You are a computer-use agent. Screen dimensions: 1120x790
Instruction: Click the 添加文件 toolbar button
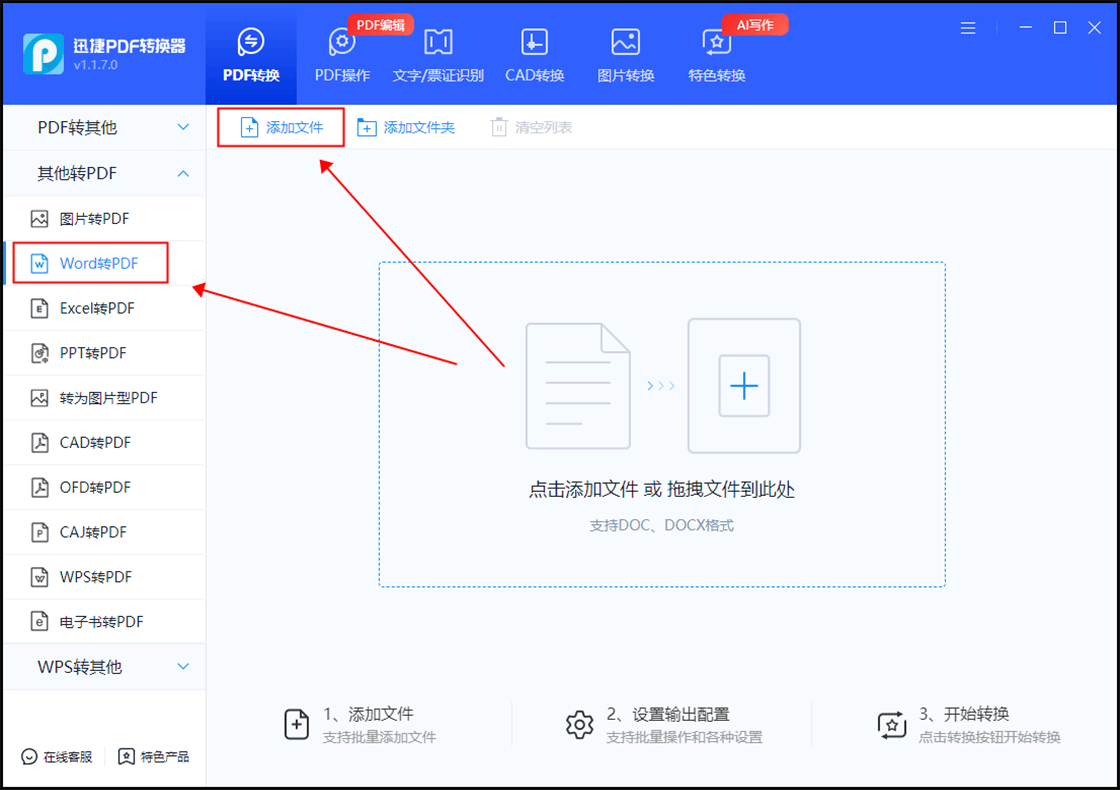280,127
